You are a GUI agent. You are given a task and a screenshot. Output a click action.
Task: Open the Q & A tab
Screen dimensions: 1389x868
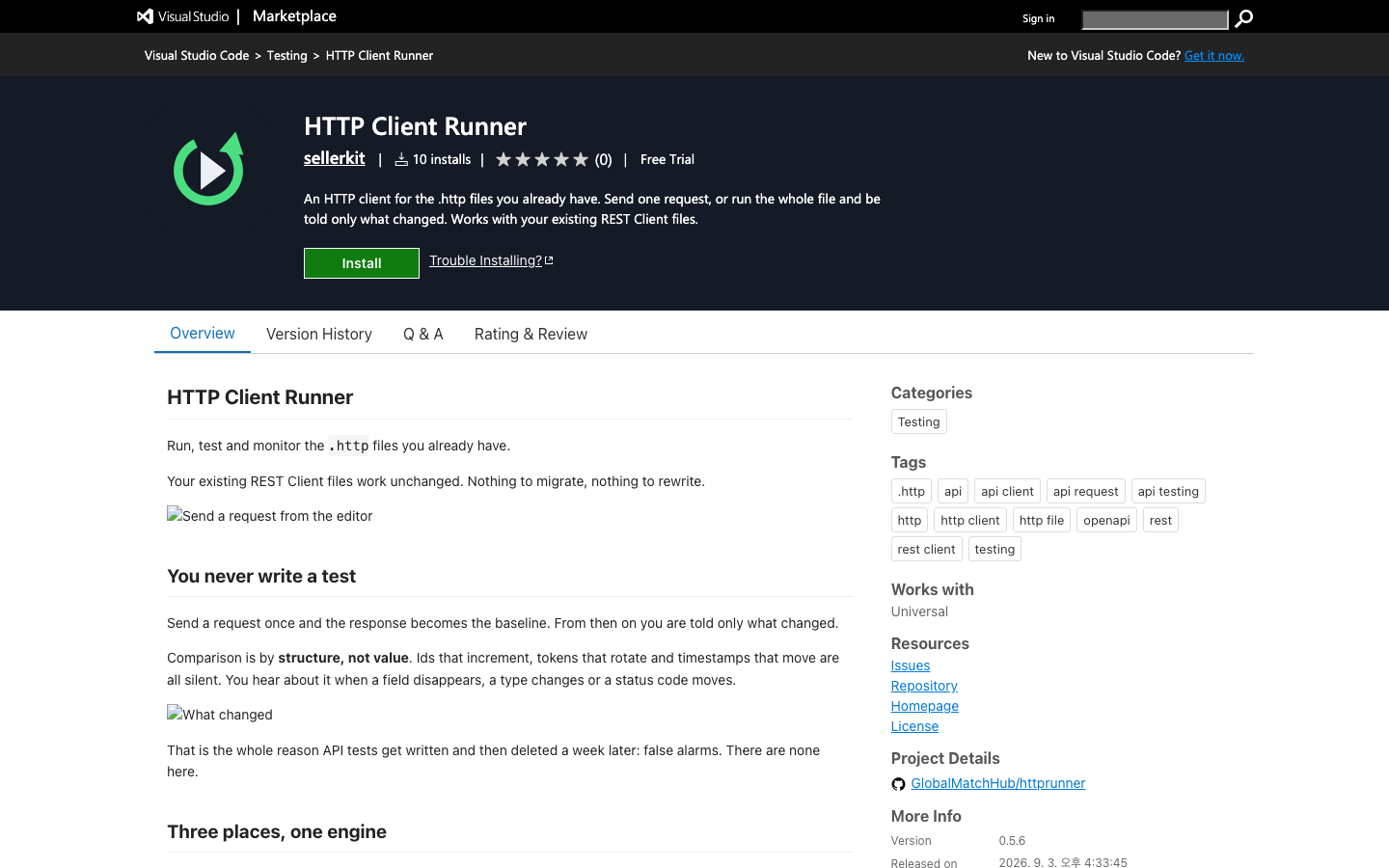423,334
